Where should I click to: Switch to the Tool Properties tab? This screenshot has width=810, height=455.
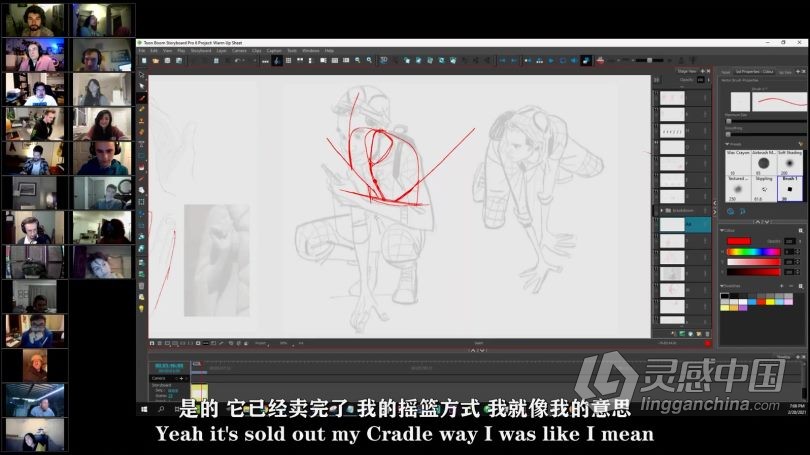754,72
